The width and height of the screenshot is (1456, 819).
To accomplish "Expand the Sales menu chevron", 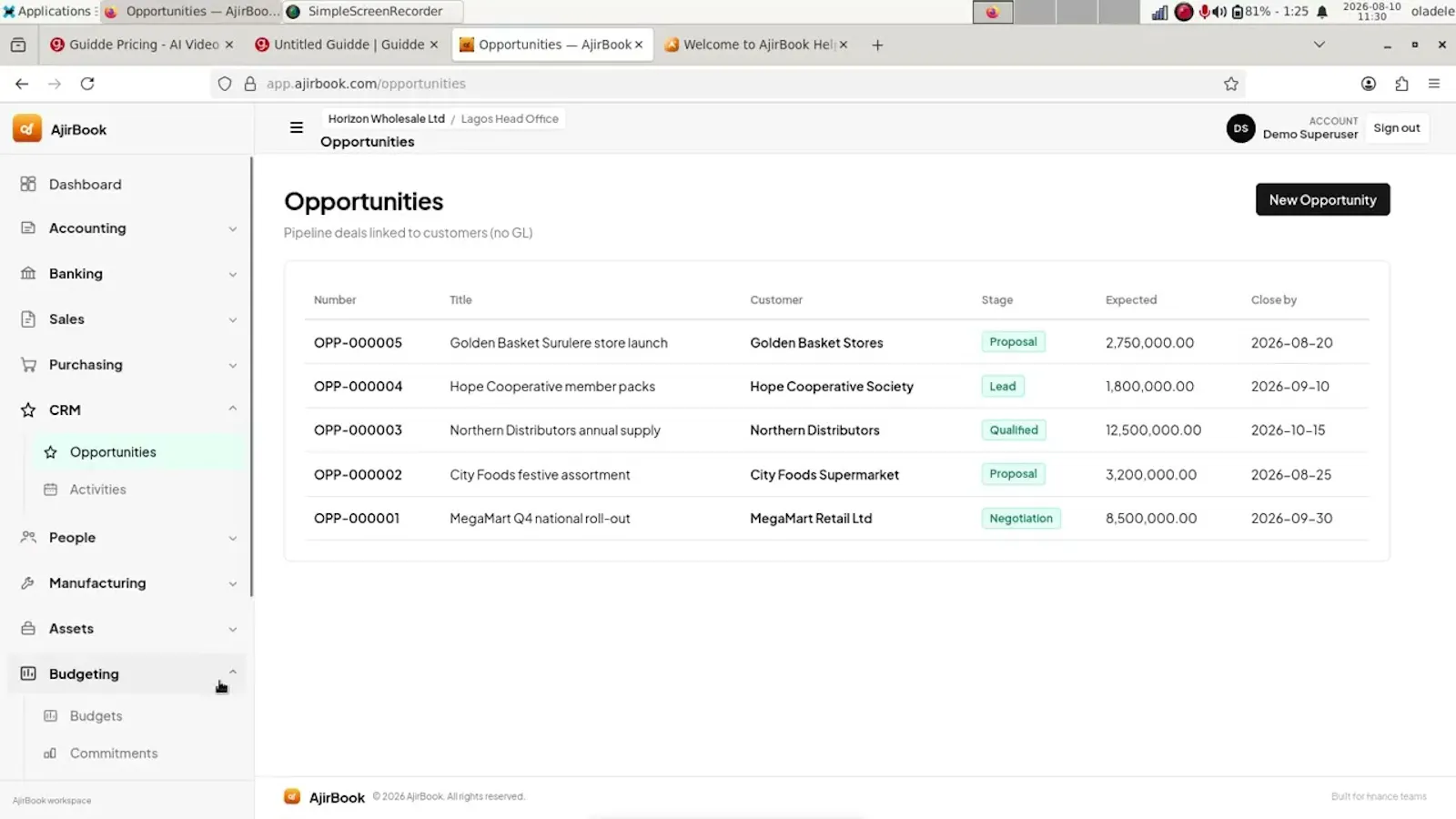I will point(233,319).
